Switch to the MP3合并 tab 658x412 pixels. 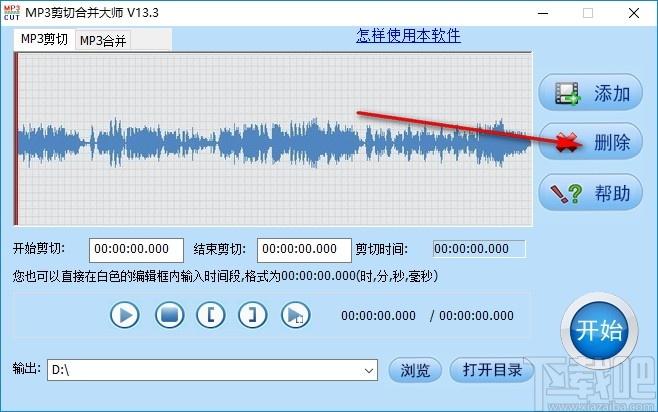103,41
